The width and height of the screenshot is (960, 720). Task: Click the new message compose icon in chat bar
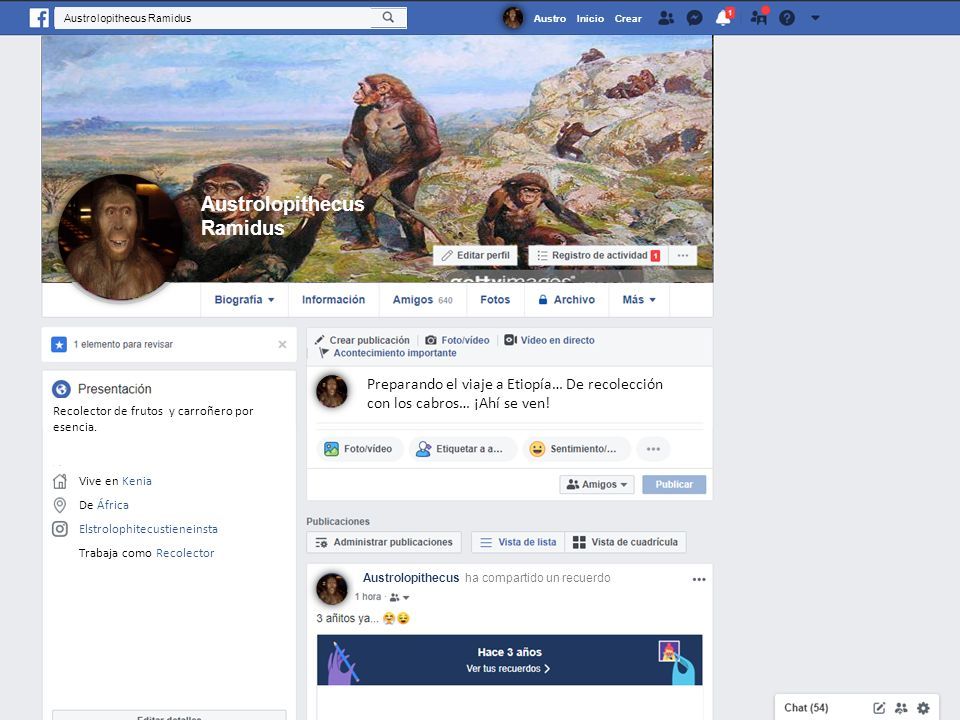point(879,708)
